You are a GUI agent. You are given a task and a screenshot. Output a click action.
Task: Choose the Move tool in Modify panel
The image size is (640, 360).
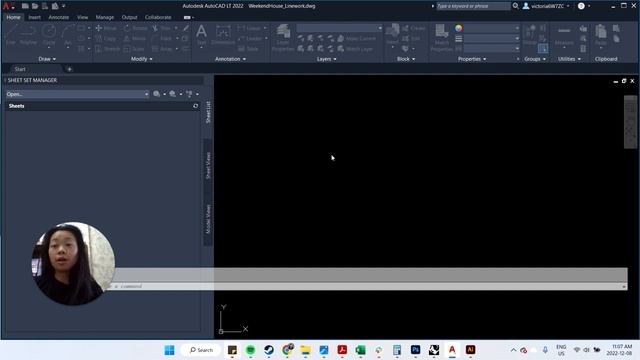[106, 28]
